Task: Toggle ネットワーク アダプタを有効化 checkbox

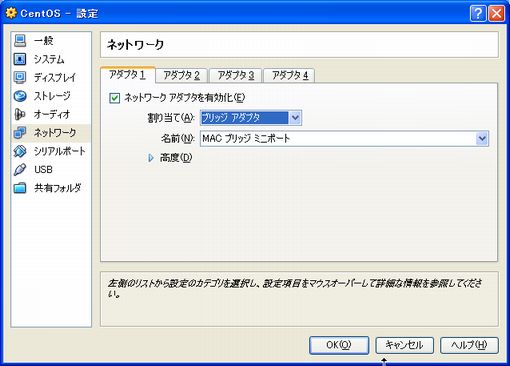Action: coord(114,98)
